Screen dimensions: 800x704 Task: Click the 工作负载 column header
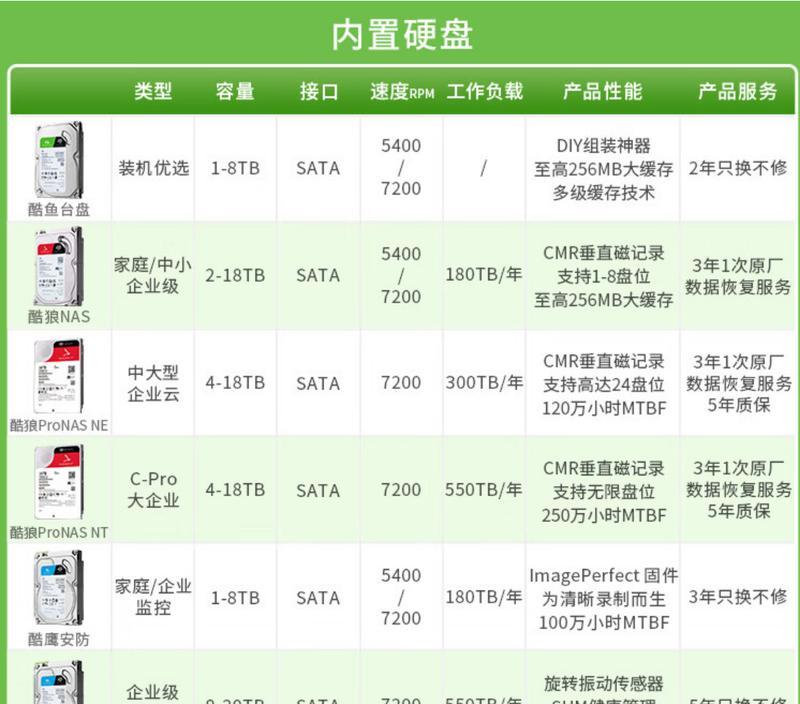point(485,91)
